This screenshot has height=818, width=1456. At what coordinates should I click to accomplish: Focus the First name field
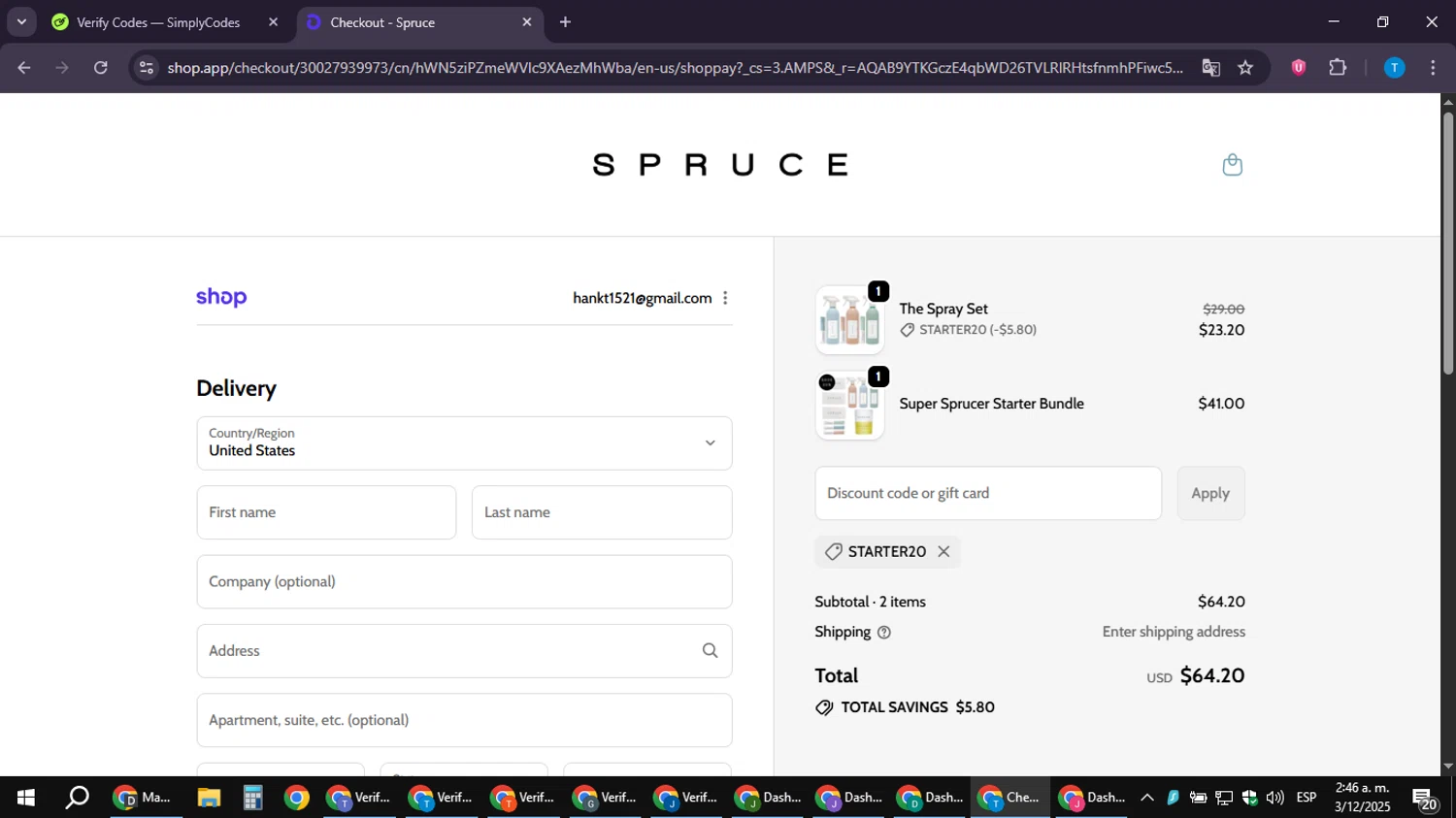(326, 512)
